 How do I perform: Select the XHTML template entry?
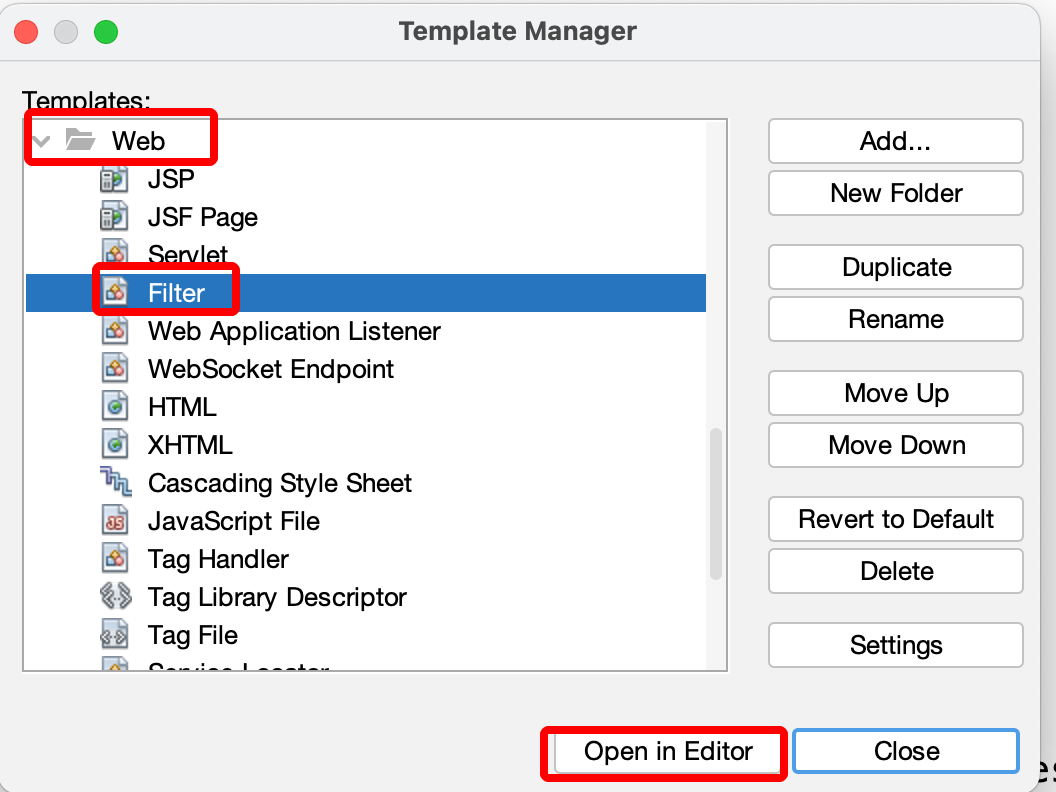[x=189, y=445]
